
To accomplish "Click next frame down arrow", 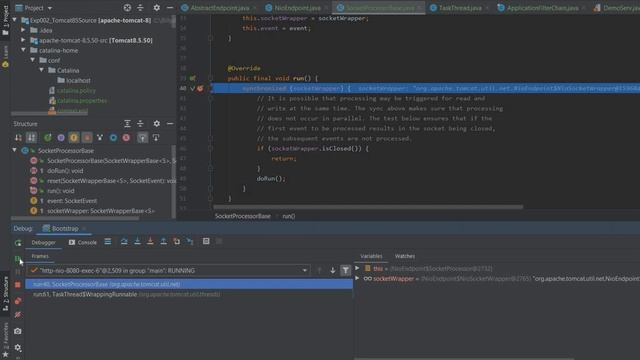I will tap(333, 270).
